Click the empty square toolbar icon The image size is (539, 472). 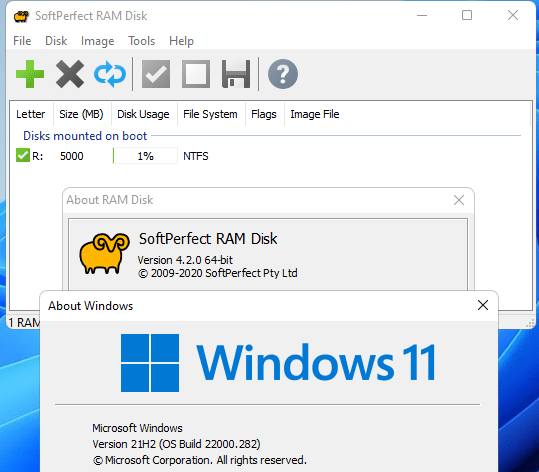(196, 74)
